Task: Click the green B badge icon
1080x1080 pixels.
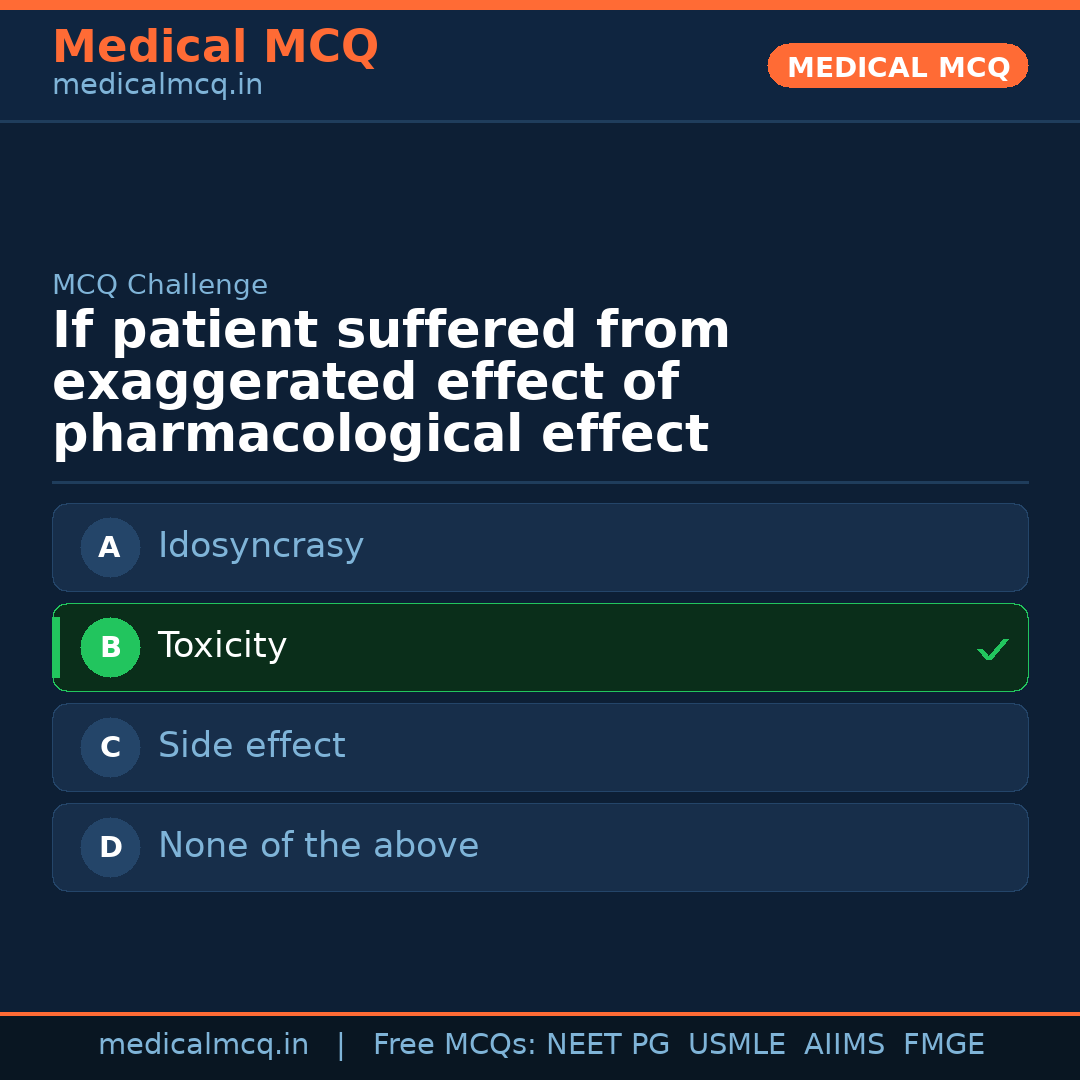Action: (x=110, y=647)
